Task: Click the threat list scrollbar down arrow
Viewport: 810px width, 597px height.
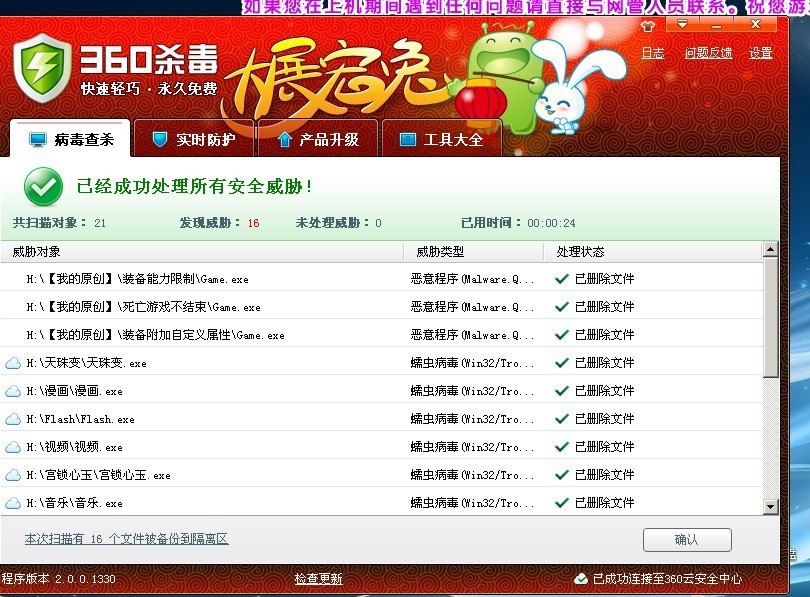Action: pos(771,507)
